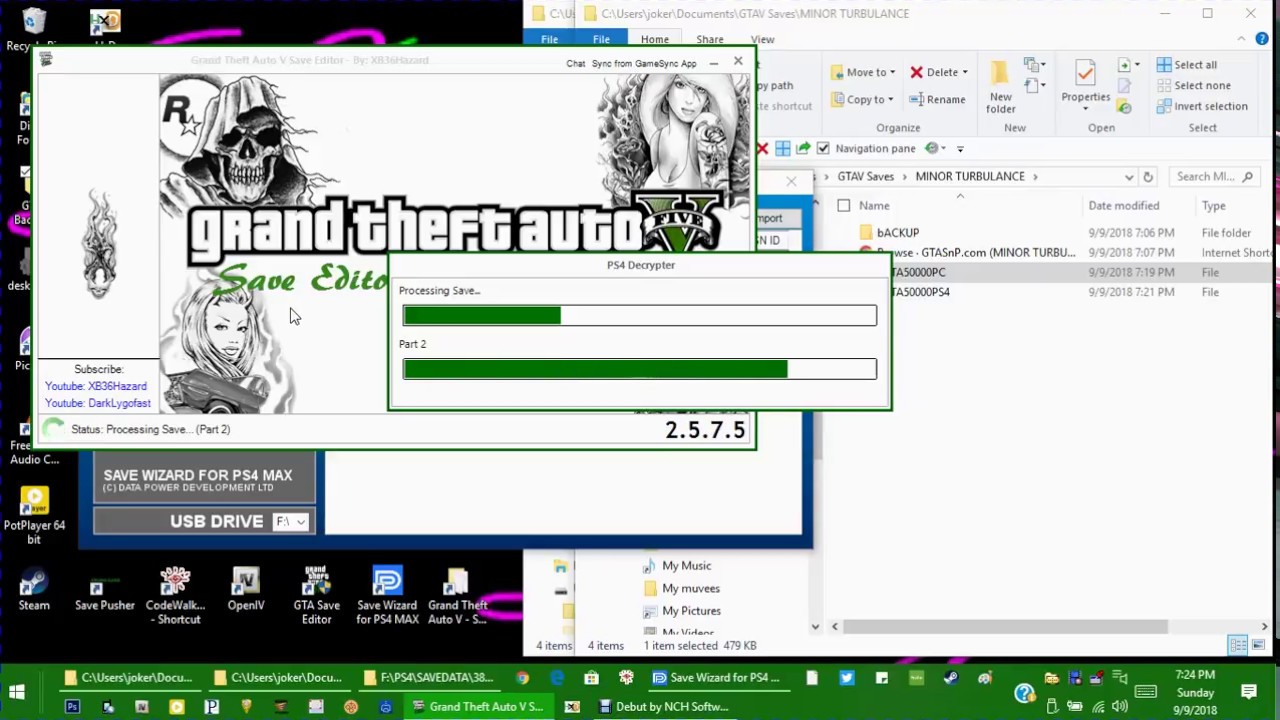Sort files by Date modified column

[x=1123, y=206]
